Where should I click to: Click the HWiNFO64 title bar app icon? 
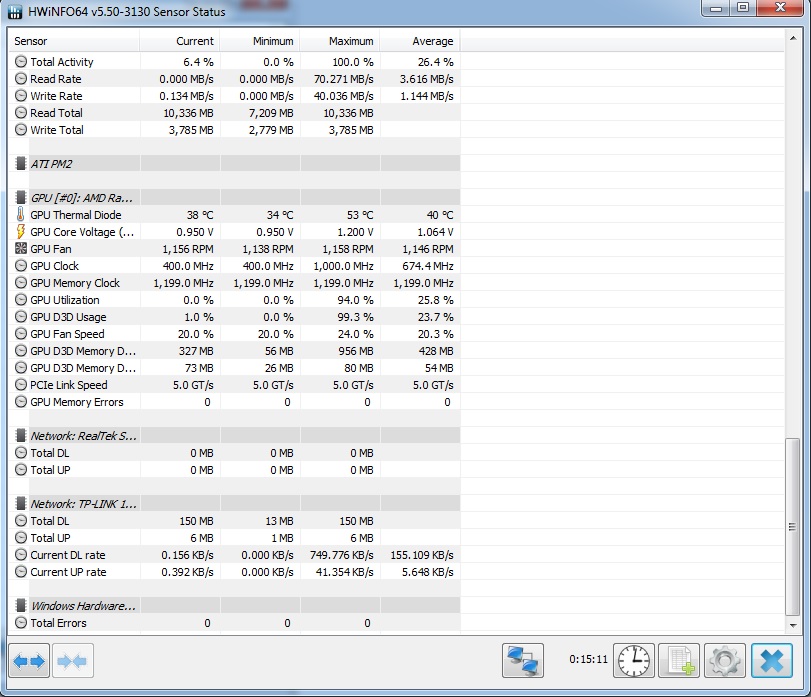click(15, 11)
